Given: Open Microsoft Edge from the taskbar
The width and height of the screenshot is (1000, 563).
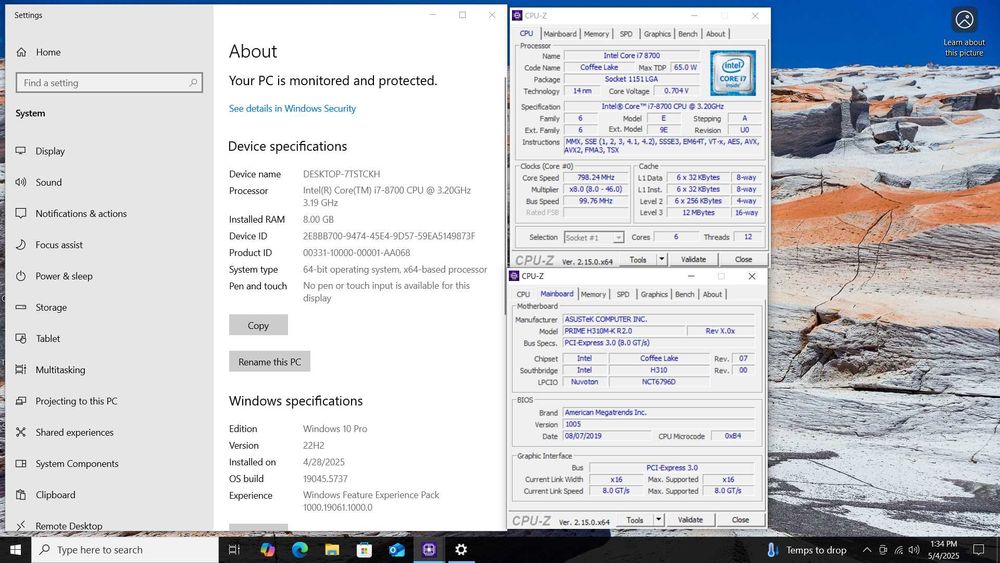Looking at the screenshot, I should [x=300, y=550].
